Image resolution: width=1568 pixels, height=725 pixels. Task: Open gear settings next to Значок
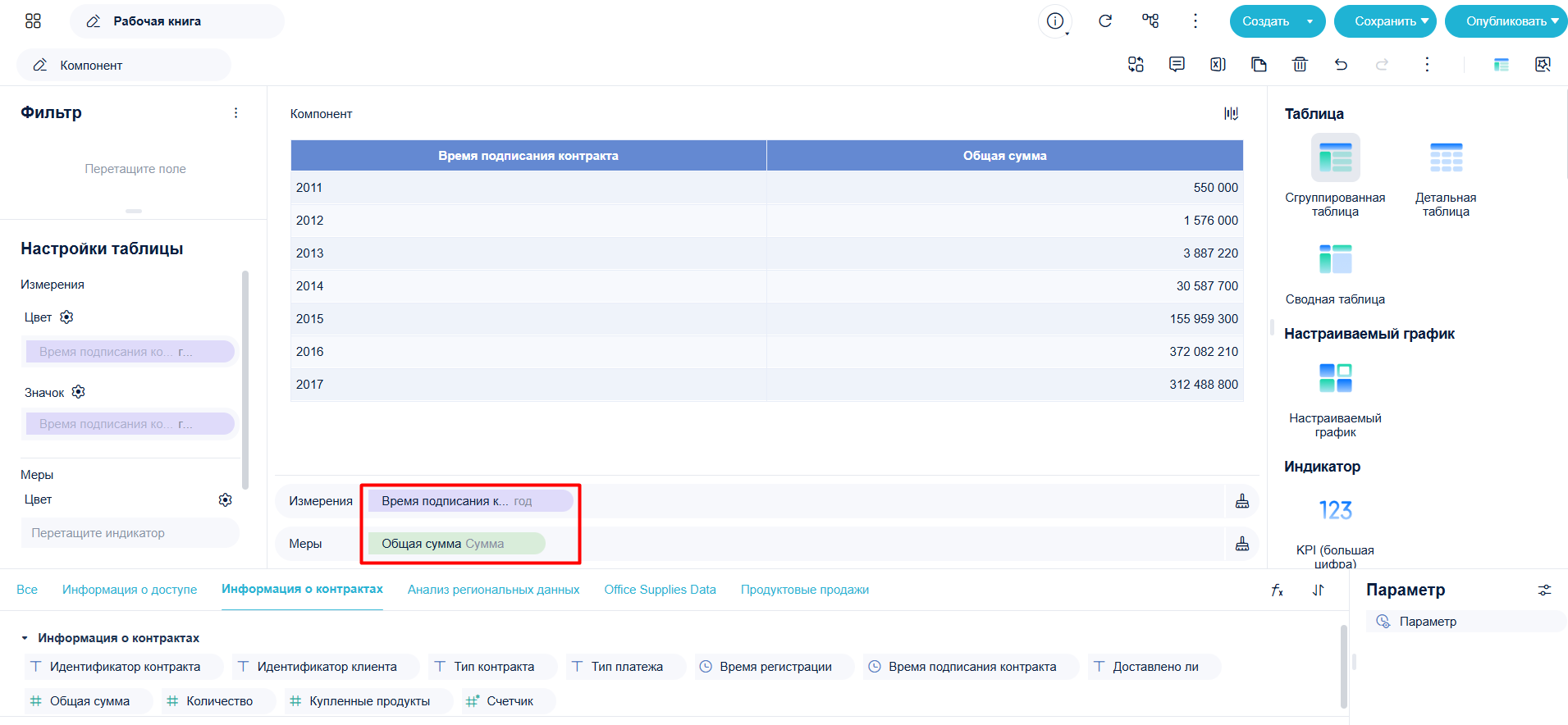pyautogui.click(x=78, y=392)
